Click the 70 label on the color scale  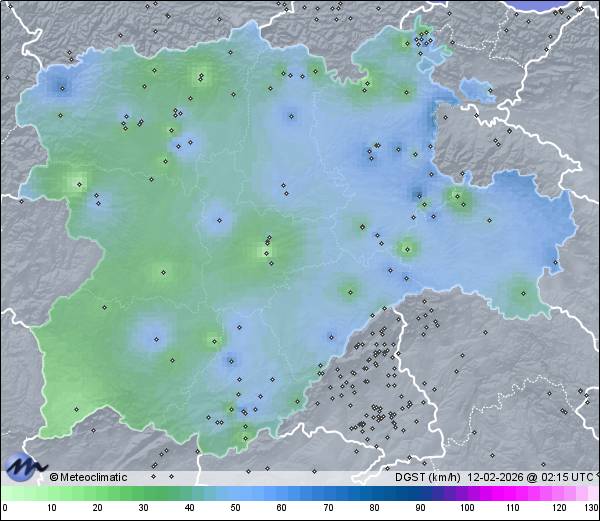point(328,508)
